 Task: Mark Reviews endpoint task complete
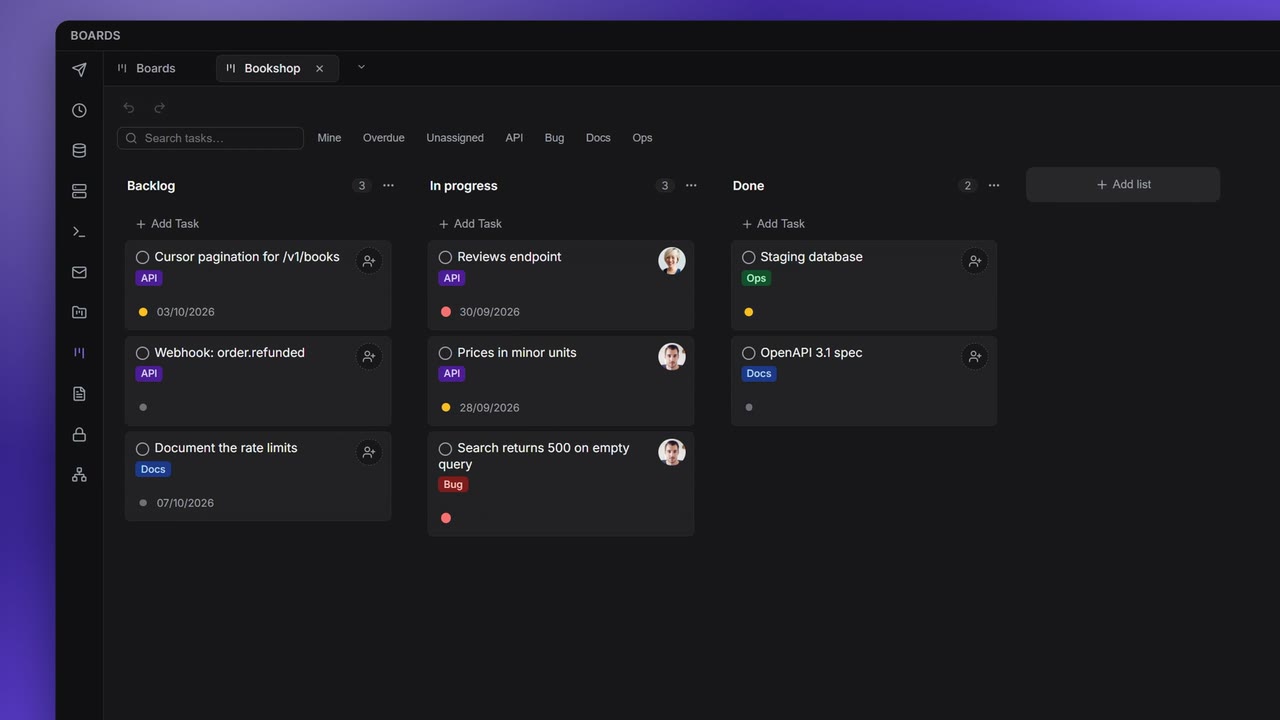pyautogui.click(x=445, y=257)
